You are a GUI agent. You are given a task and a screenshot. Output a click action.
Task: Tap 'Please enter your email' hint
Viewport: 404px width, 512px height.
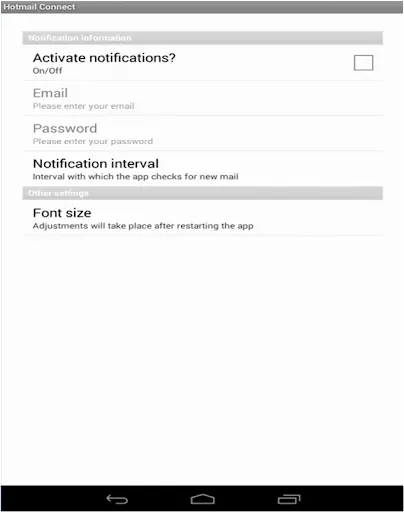coord(83,106)
